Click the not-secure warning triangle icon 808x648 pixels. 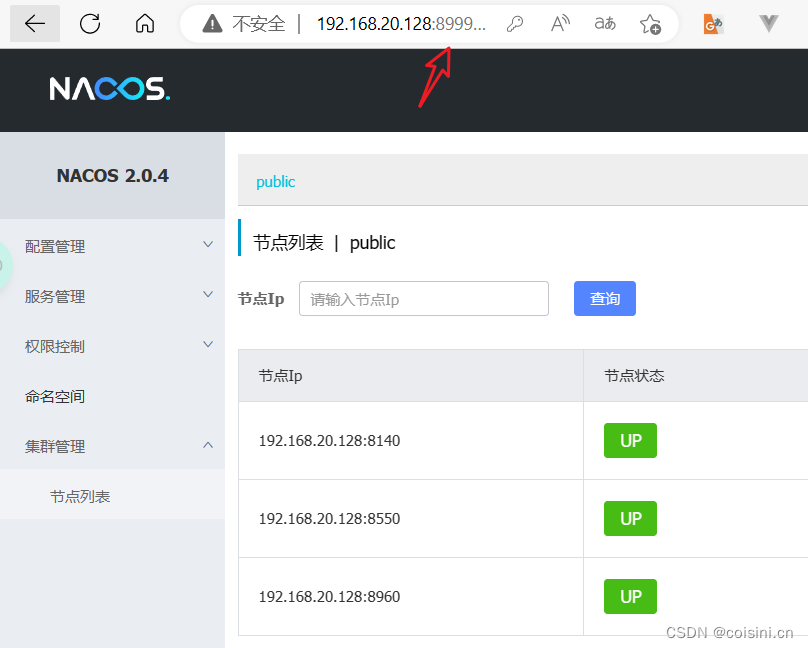[x=212, y=24]
